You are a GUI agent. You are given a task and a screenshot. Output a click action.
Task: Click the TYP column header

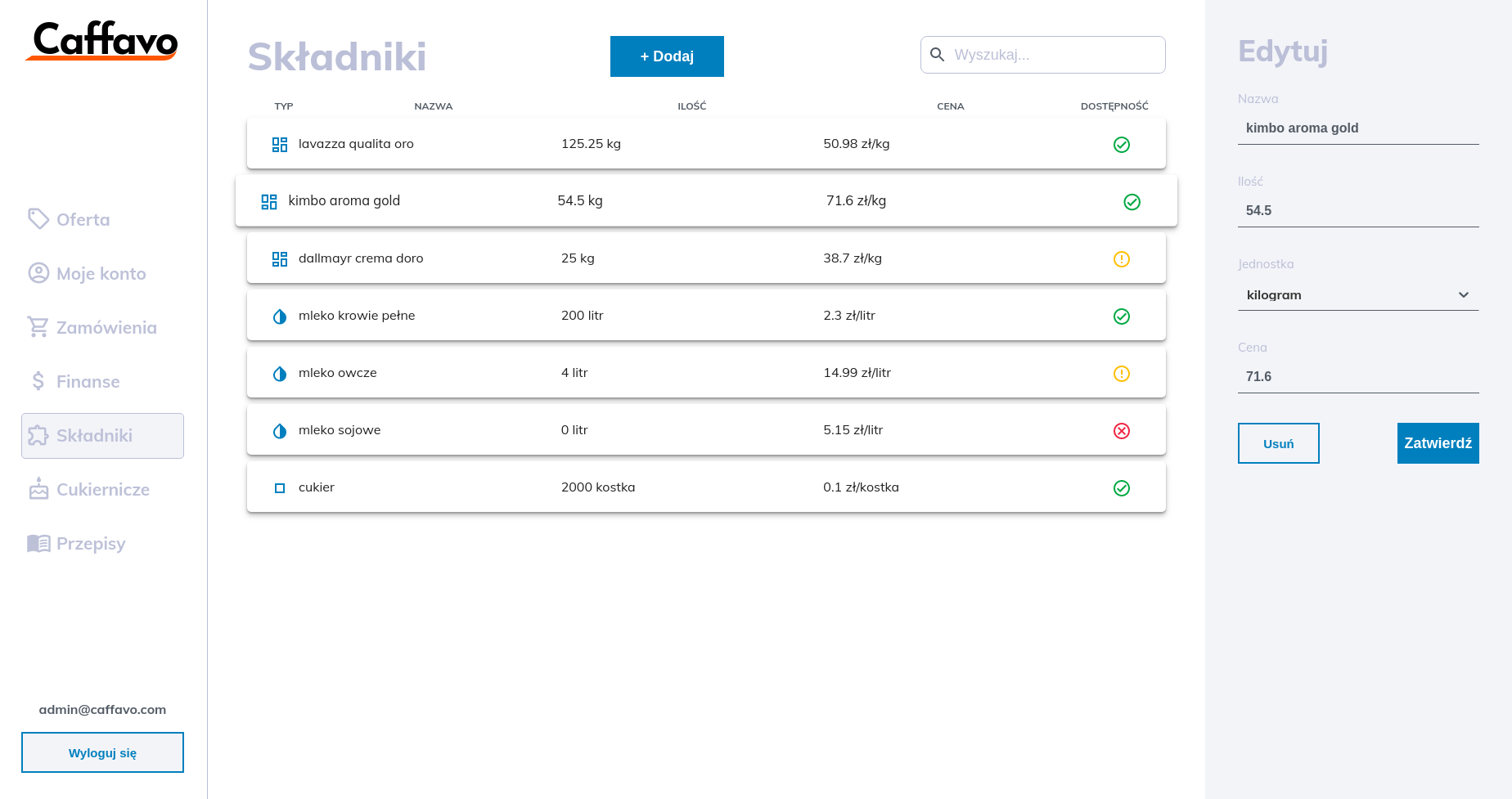284,106
